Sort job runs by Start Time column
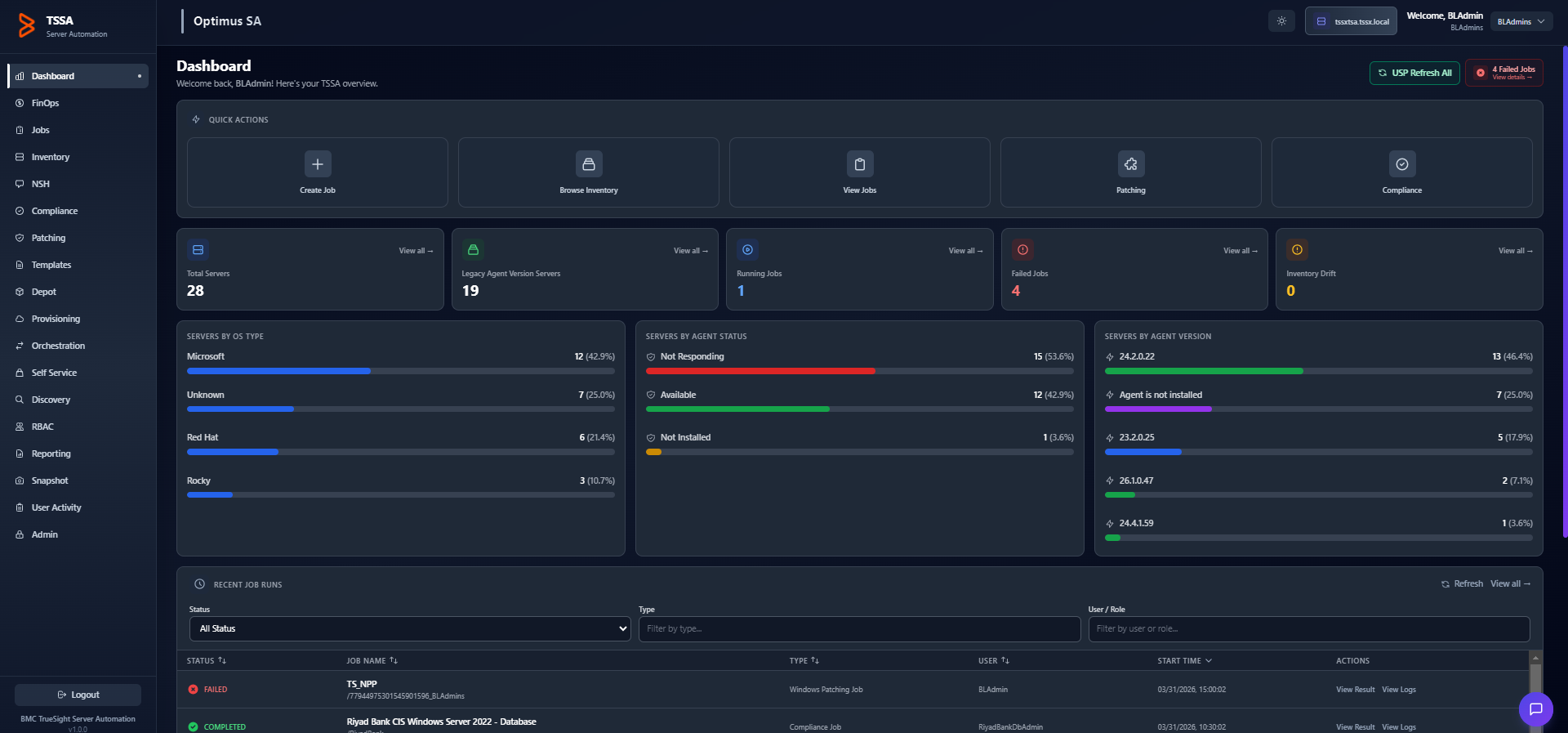Image resolution: width=1568 pixels, height=733 pixels. coord(1184,660)
